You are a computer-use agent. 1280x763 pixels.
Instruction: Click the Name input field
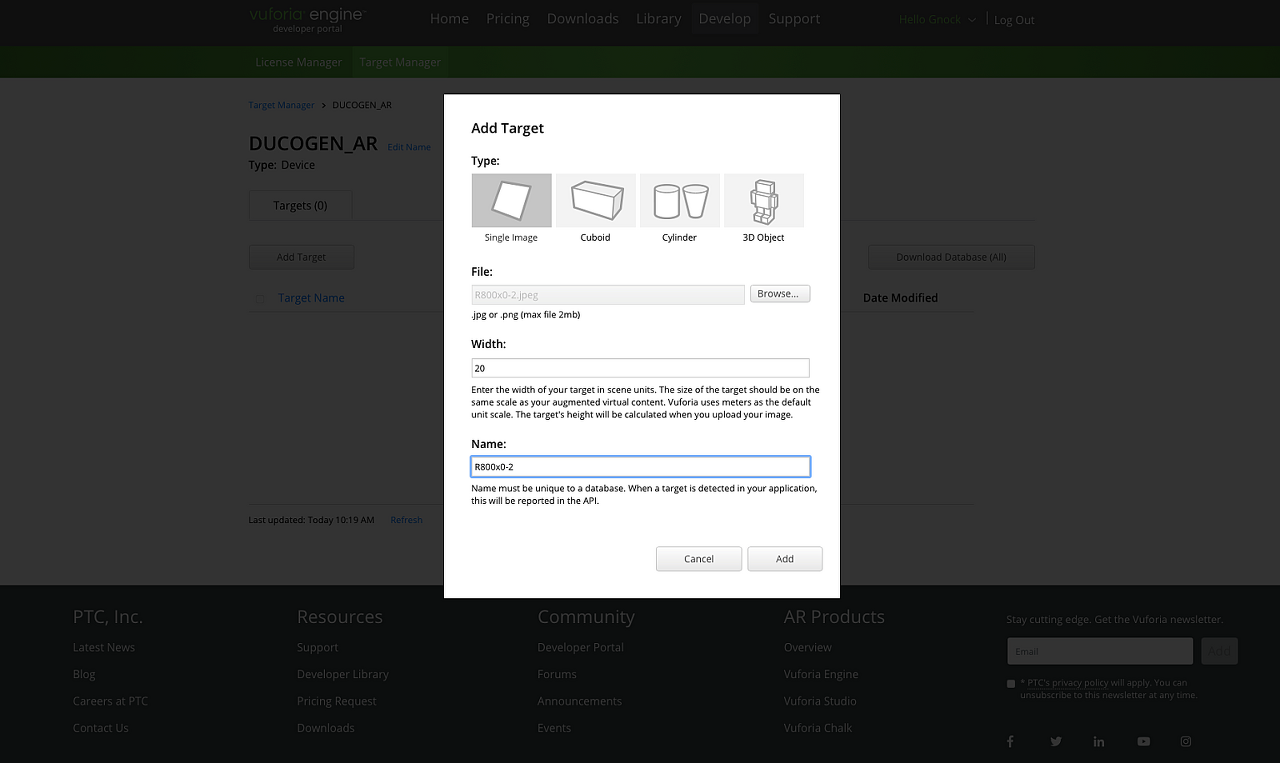[640, 467]
